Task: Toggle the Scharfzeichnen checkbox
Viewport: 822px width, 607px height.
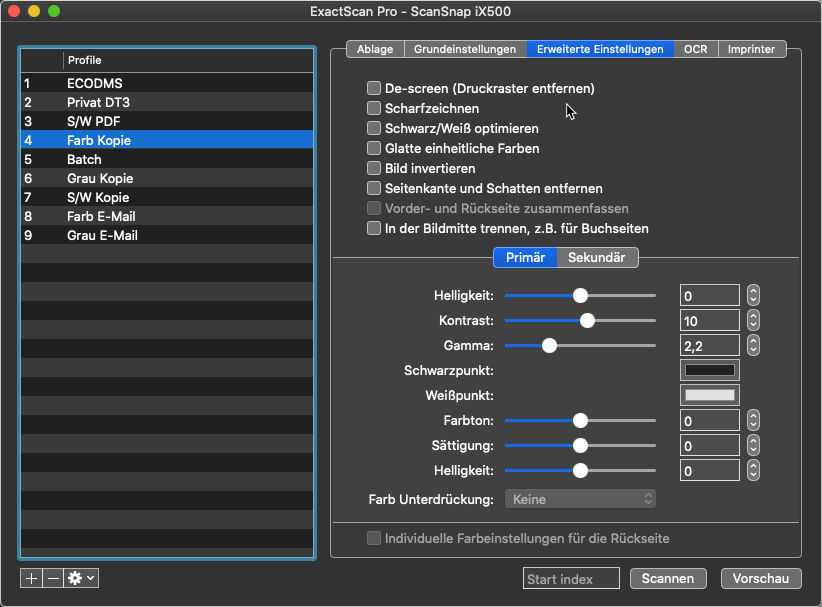Action: 374,109
